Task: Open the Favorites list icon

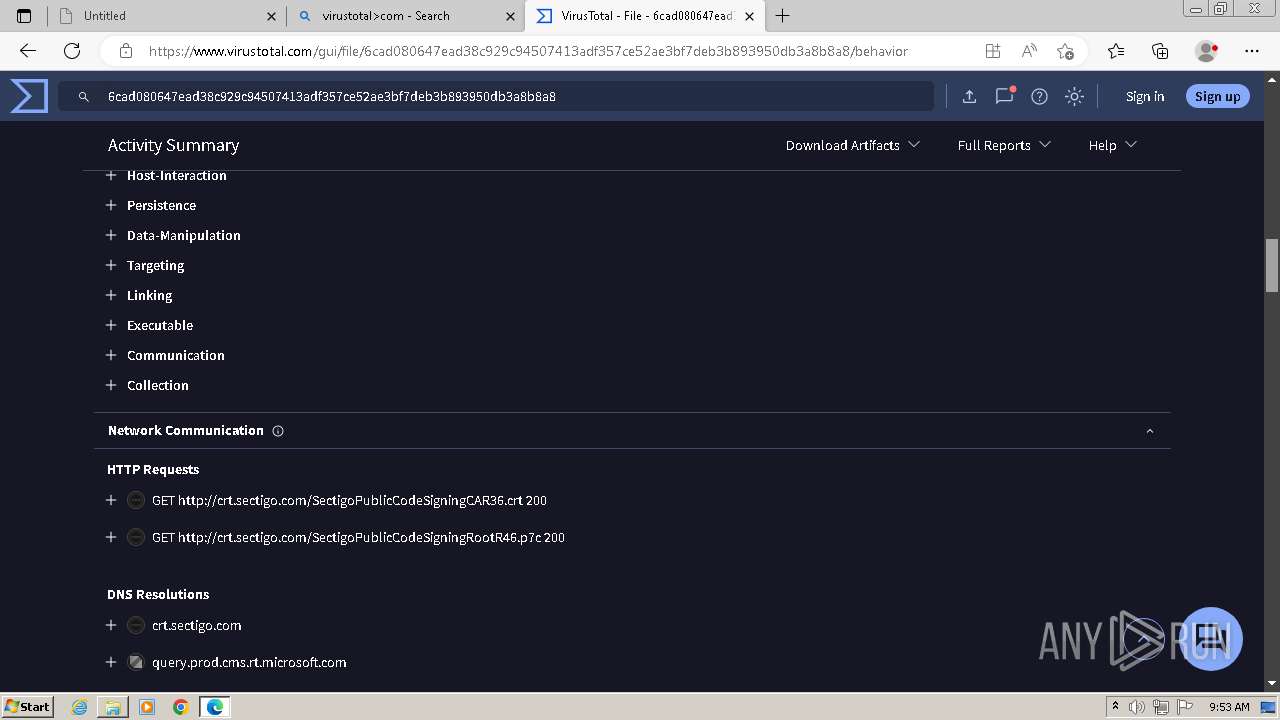Action: pyautogui.click(x=1116, y=51)
